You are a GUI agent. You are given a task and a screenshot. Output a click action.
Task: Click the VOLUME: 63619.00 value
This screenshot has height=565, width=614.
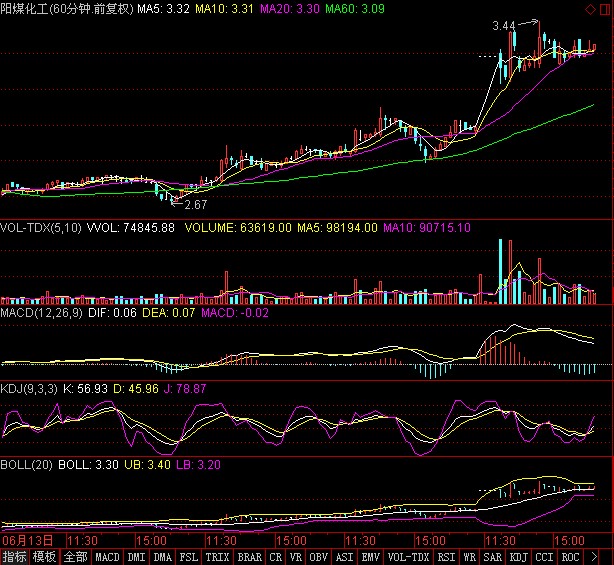click(x=238, y=227)
